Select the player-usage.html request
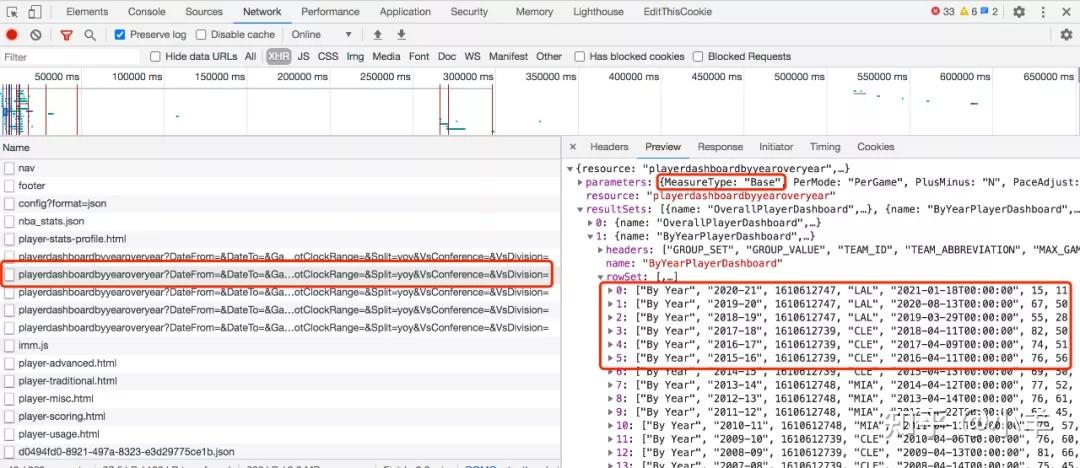Screen dimensions: 1080x468 280,434
